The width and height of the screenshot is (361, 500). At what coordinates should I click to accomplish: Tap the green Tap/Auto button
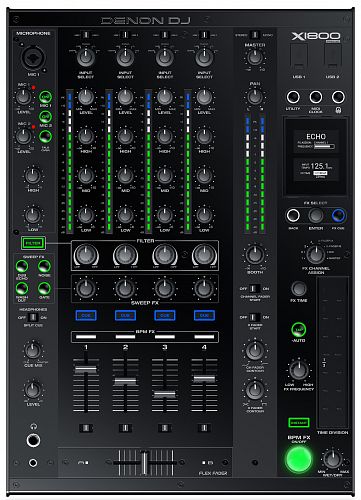[299, 330]
